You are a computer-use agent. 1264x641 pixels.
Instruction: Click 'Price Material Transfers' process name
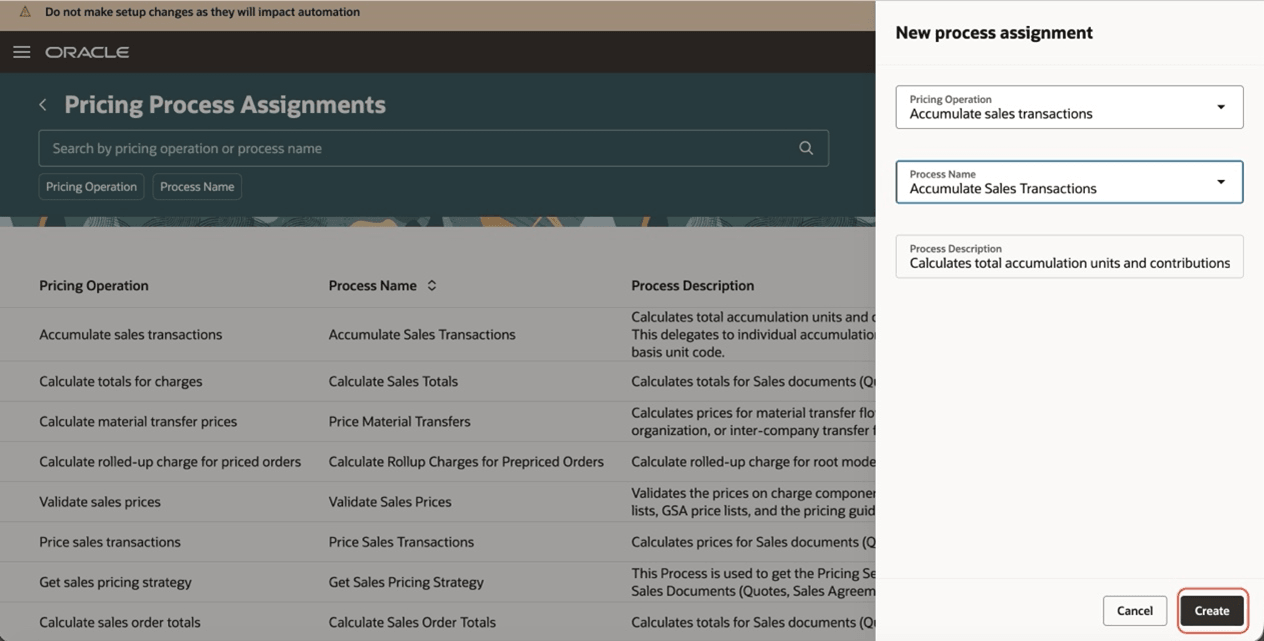400,422
